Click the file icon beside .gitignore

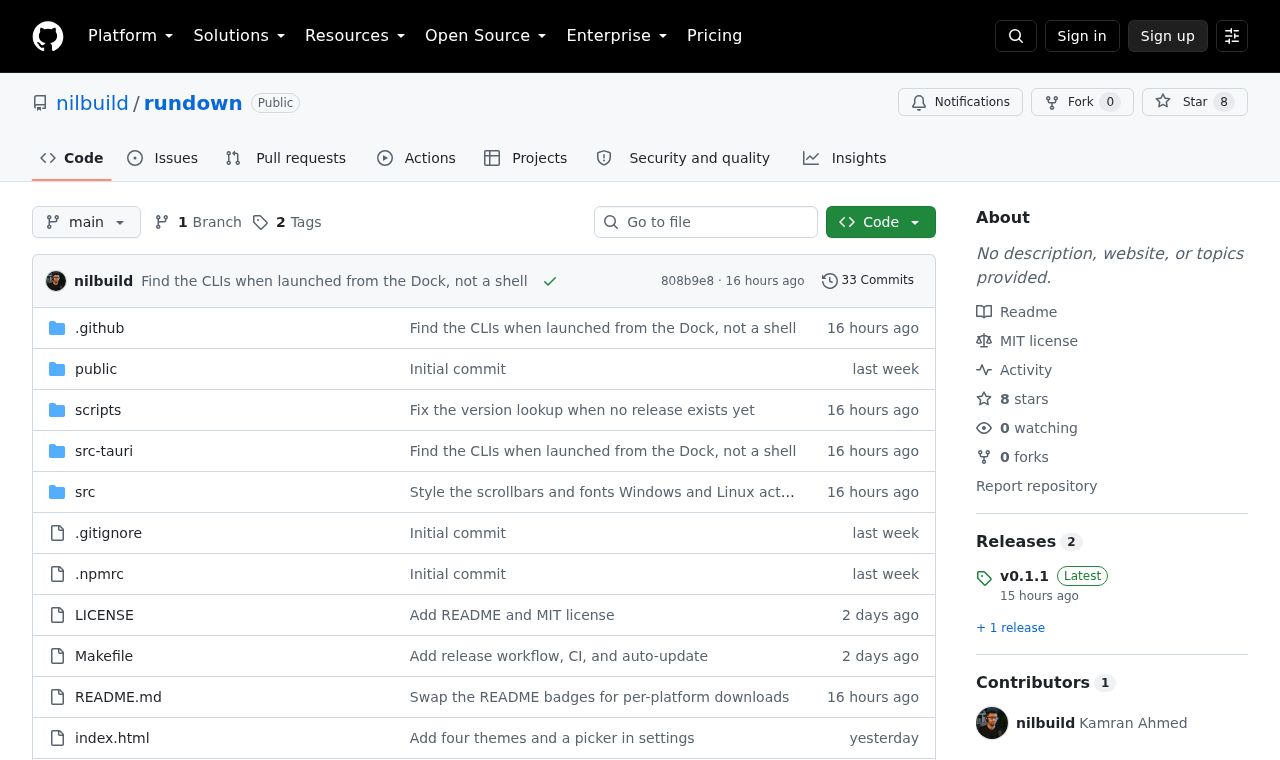click(x=57, y=533)
